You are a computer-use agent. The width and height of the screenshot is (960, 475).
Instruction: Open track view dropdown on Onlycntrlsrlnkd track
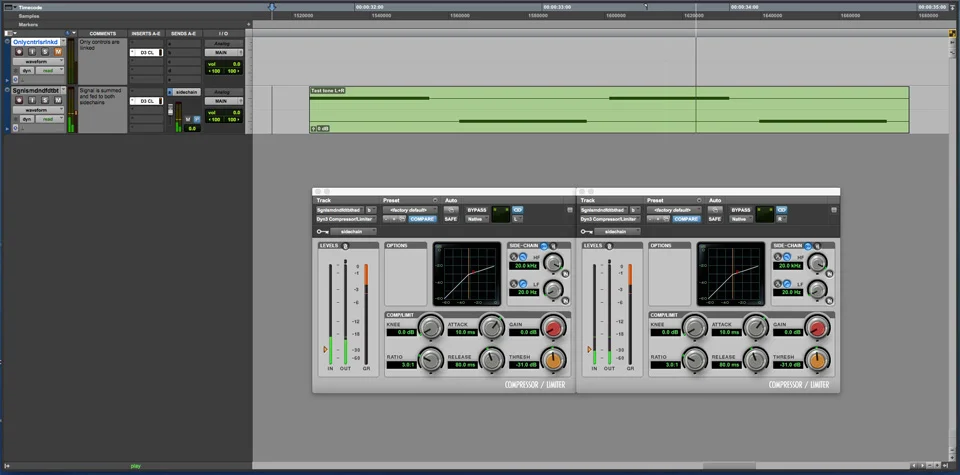click(39, 62)
